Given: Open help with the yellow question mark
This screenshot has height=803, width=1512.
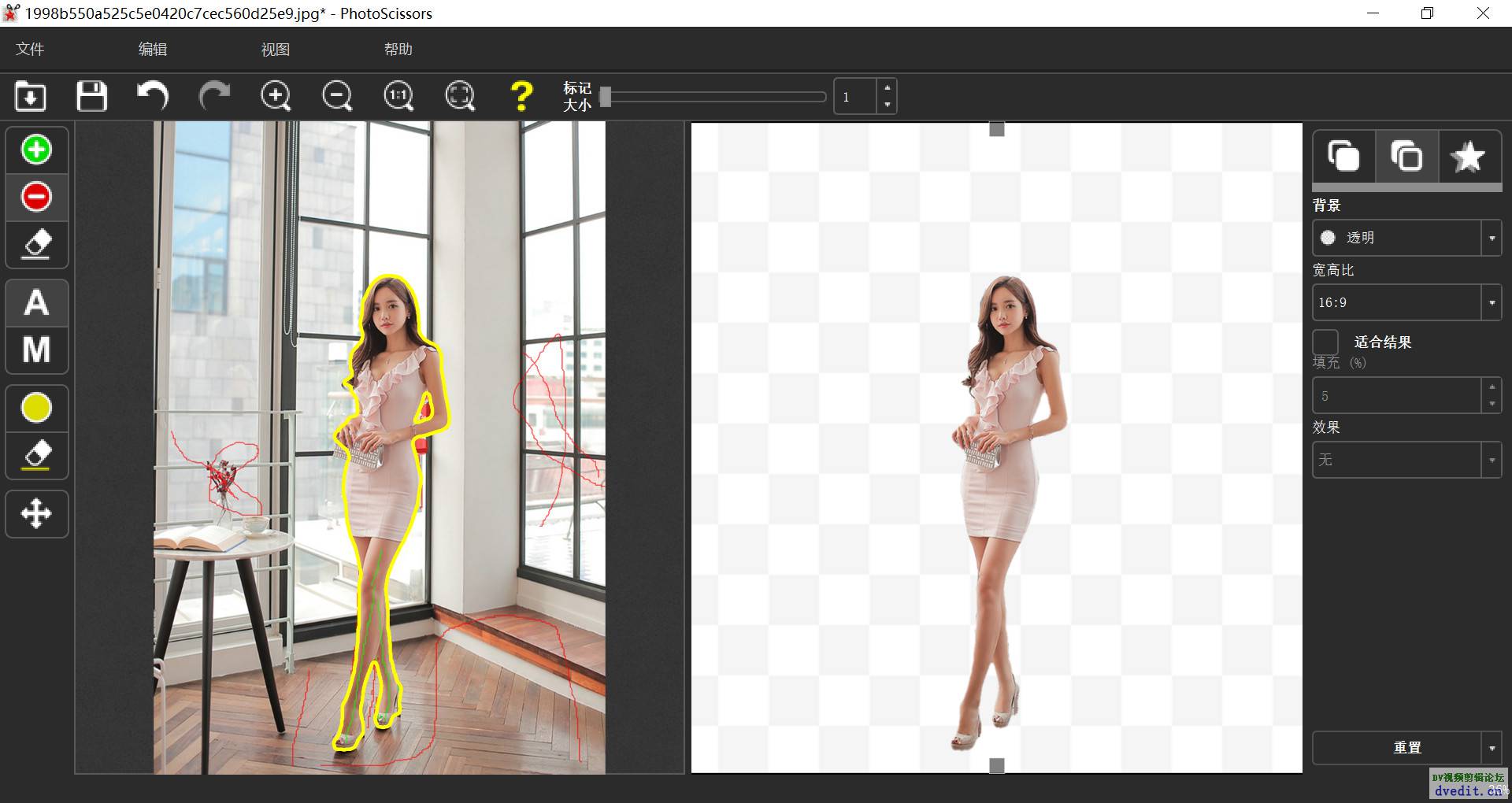Looking at the screenshot, I should [x=521, y=97].
